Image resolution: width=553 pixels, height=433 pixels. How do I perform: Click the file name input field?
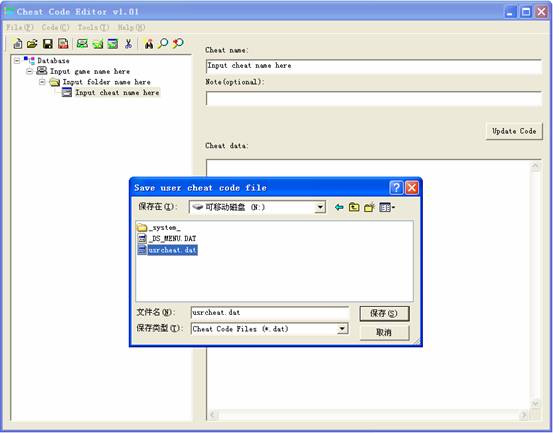(x=269, y=313)
